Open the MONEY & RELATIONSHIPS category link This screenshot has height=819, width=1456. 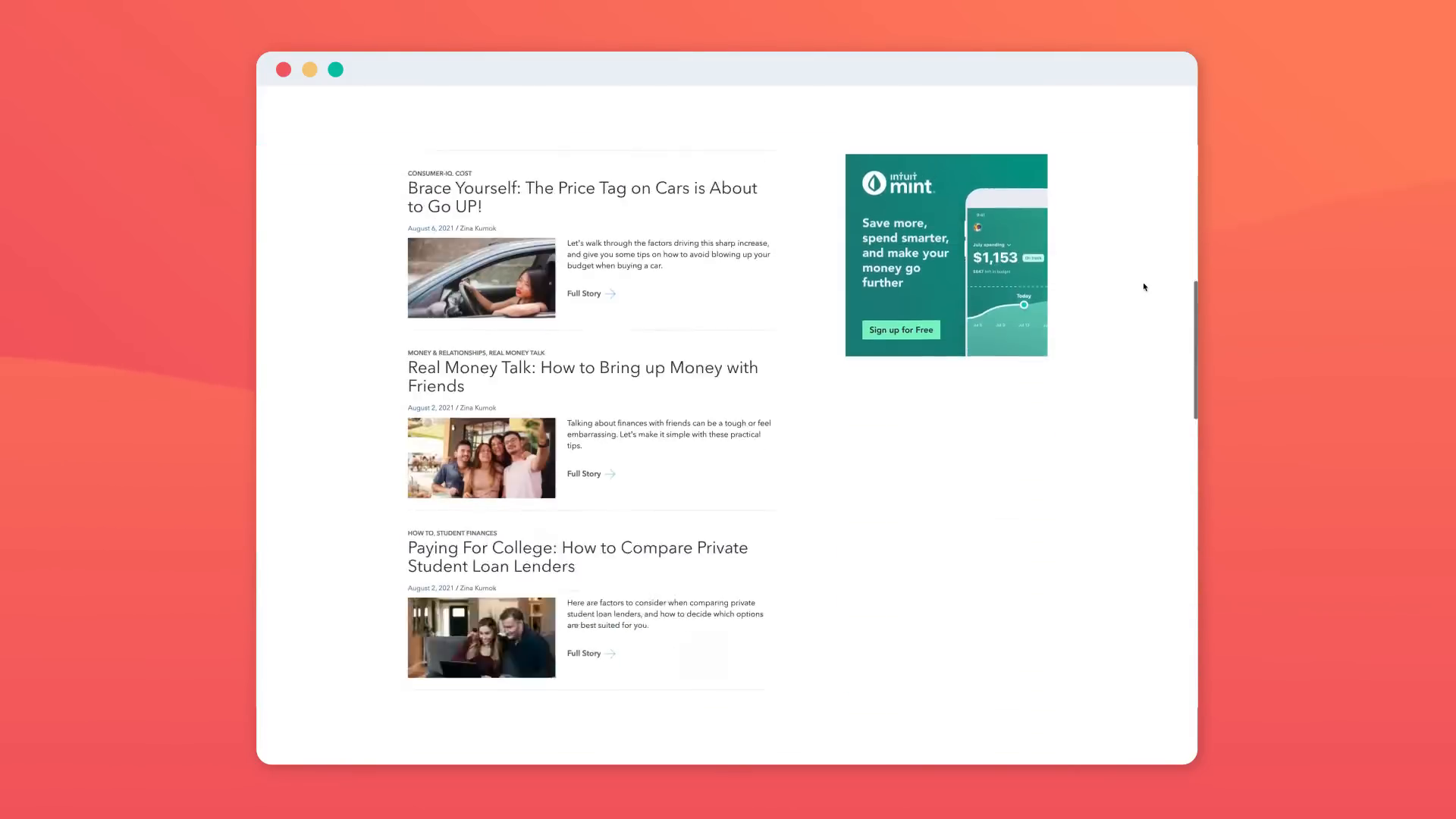(x=446, y=353)
